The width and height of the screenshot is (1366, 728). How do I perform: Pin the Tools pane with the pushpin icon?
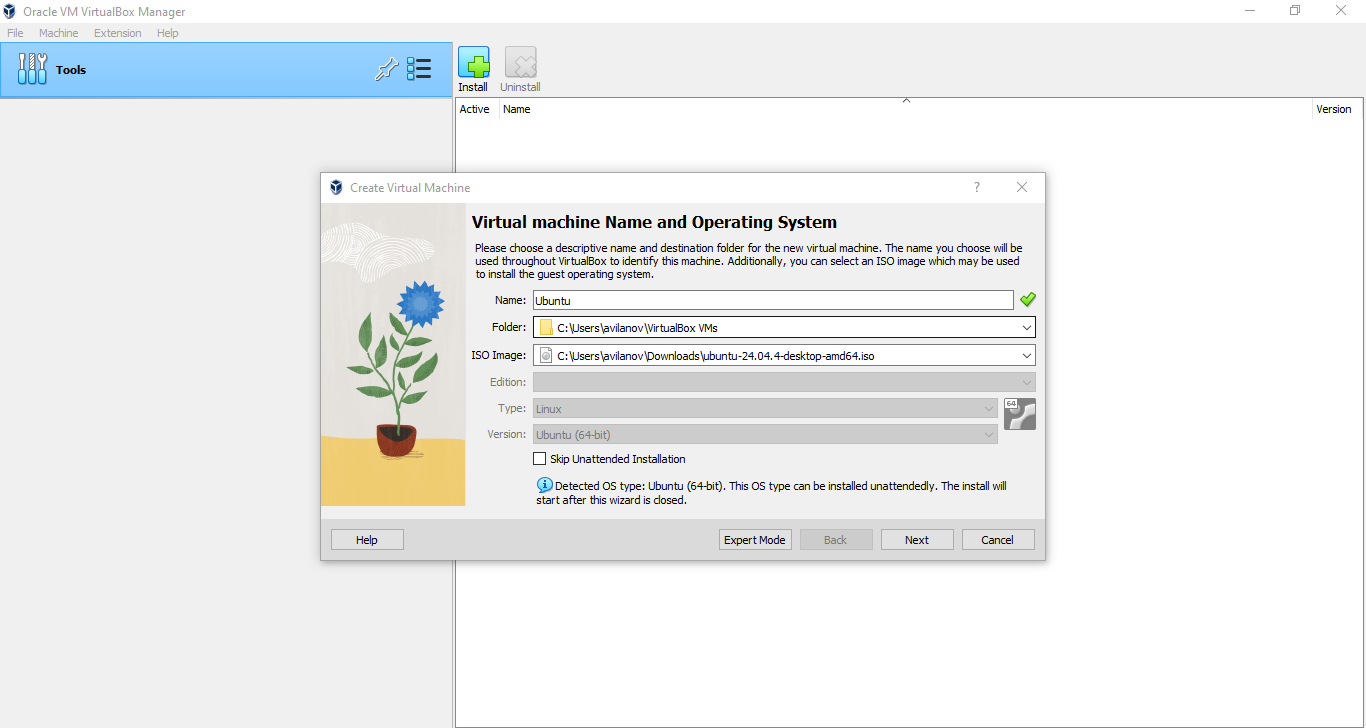pos(386,69)
